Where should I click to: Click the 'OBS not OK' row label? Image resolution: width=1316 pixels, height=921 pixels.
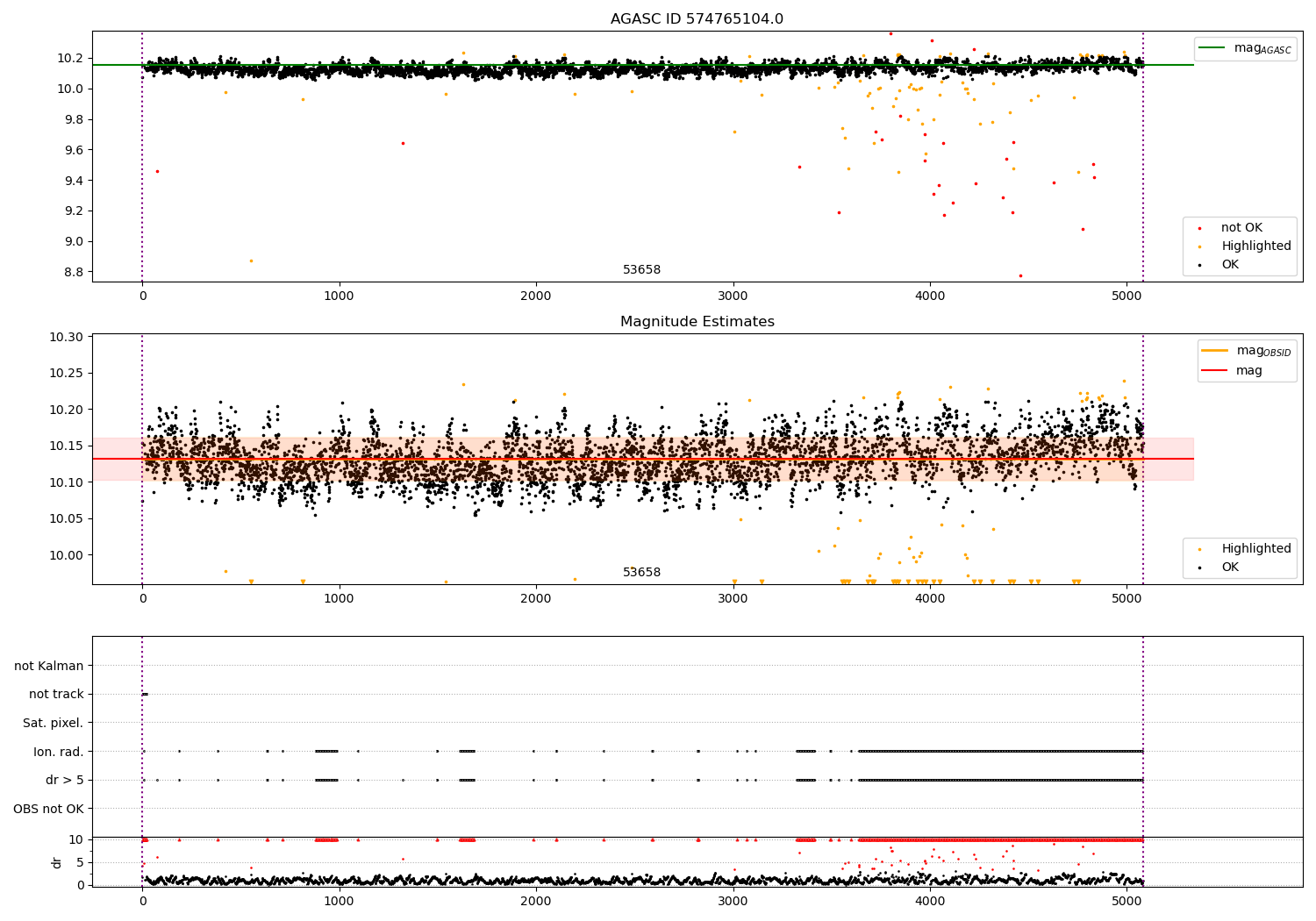48,809
